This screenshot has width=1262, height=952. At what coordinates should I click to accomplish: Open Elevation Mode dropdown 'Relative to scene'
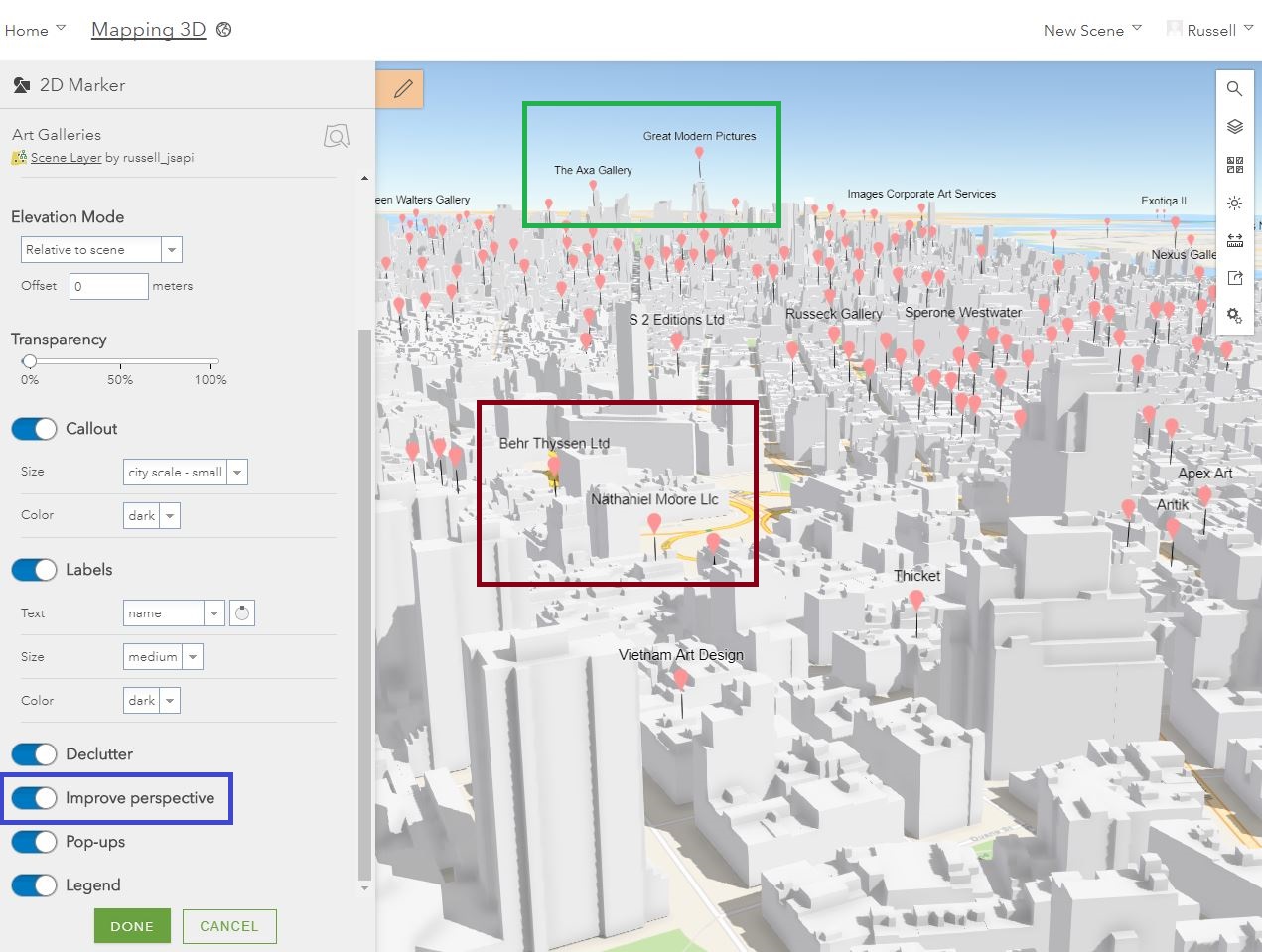101,250
